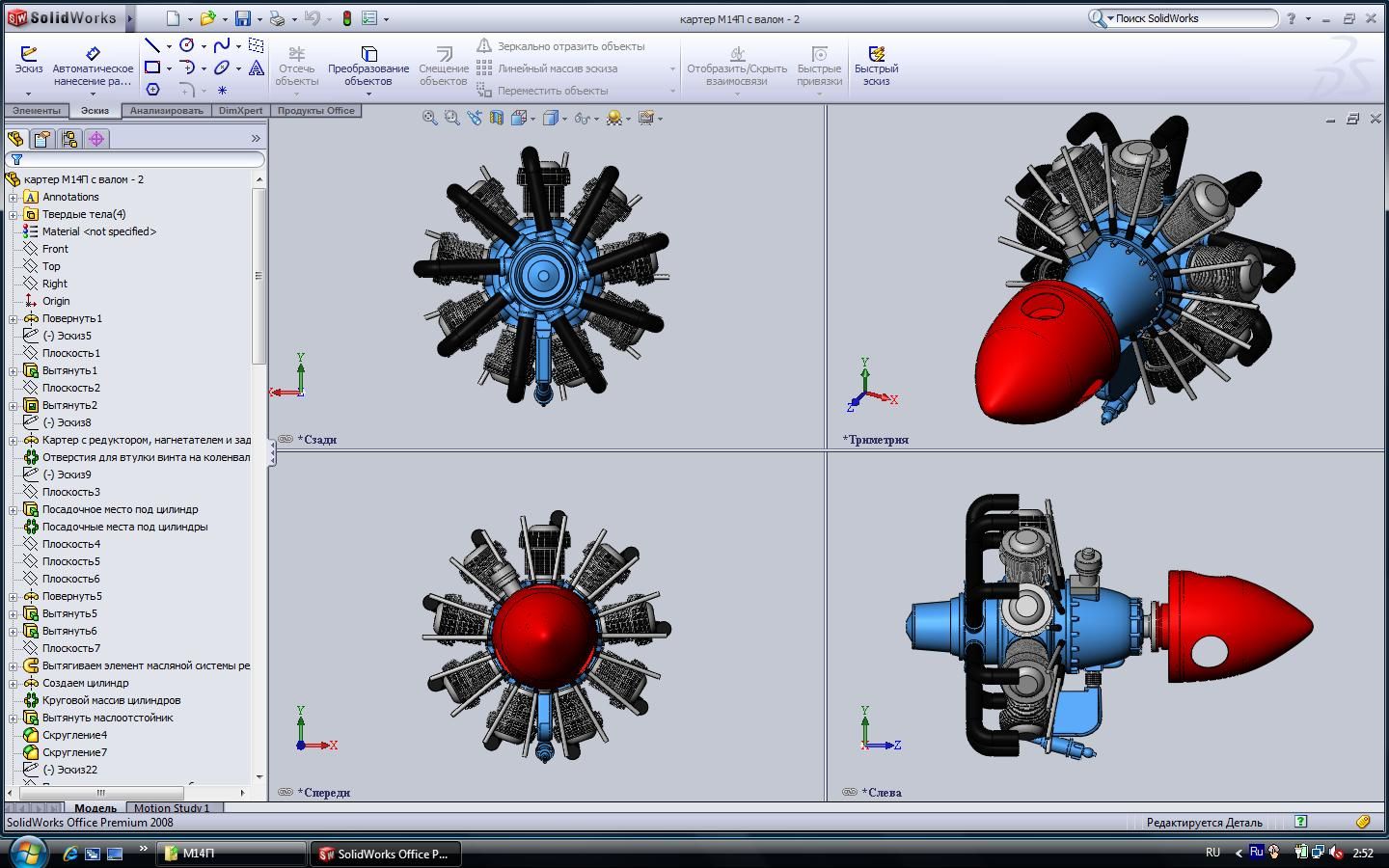Click the Save icon in the title toolbar
Viewport: 1389px width, 868px height.
tap(243, 18)
